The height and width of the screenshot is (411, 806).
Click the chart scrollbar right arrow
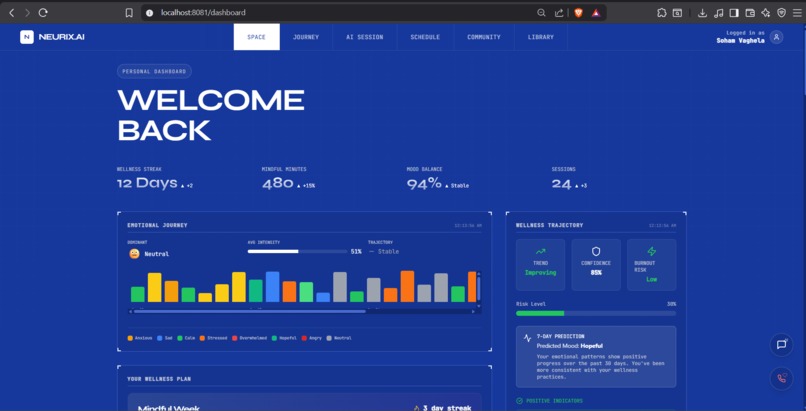click(x=473, y=311)
